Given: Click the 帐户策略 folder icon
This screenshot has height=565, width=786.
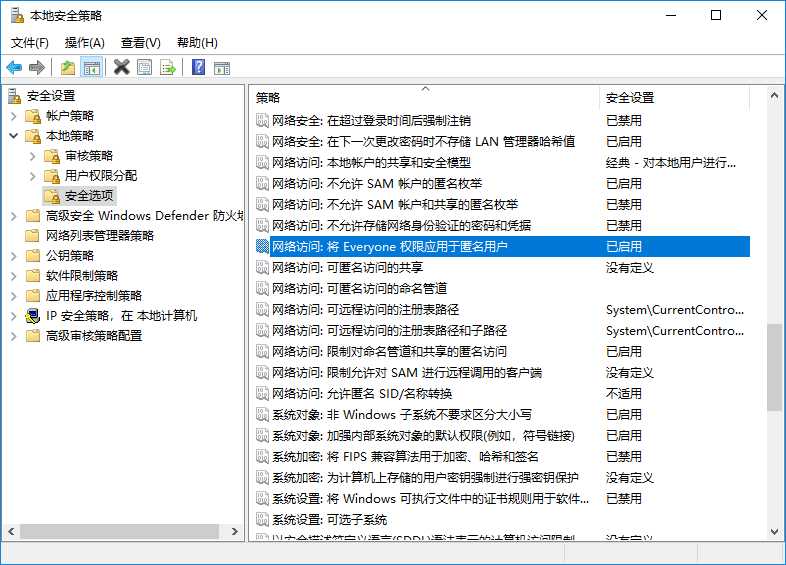Looking at the screenshot, I should [33, 116].
